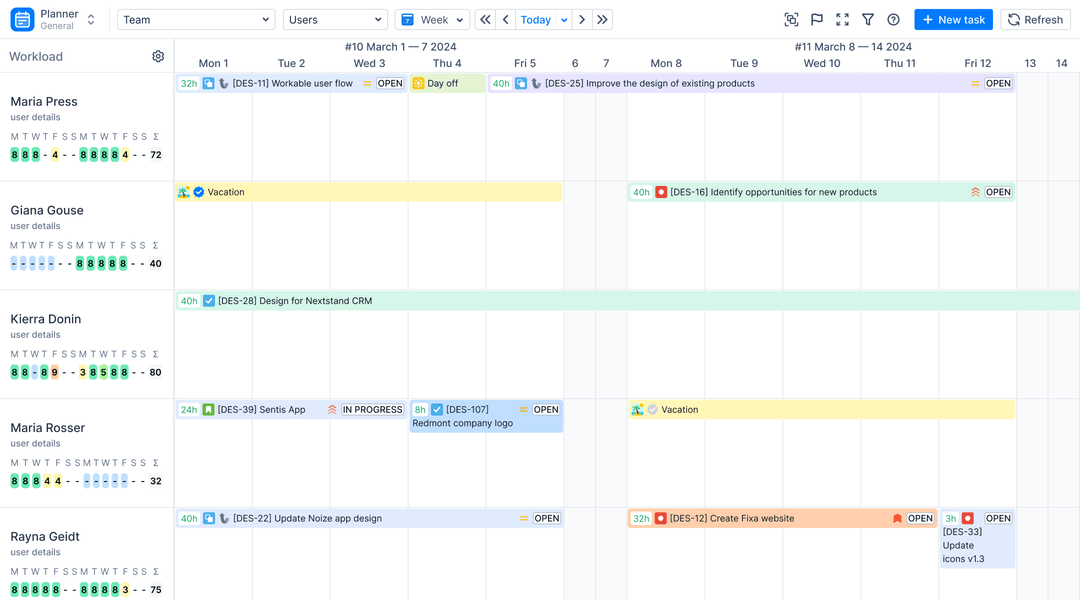
Task: Open the filter icon in the toolbar
Action: click(869, 19)
